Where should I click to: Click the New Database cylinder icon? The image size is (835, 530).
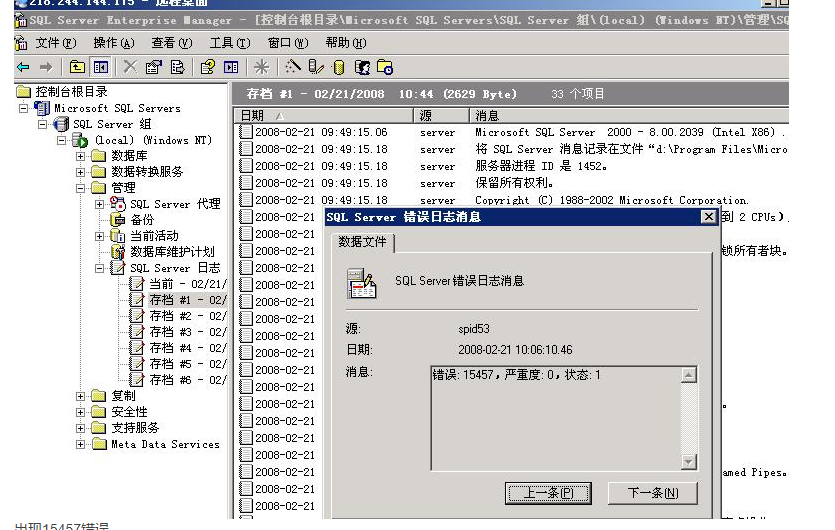point(339,67)
